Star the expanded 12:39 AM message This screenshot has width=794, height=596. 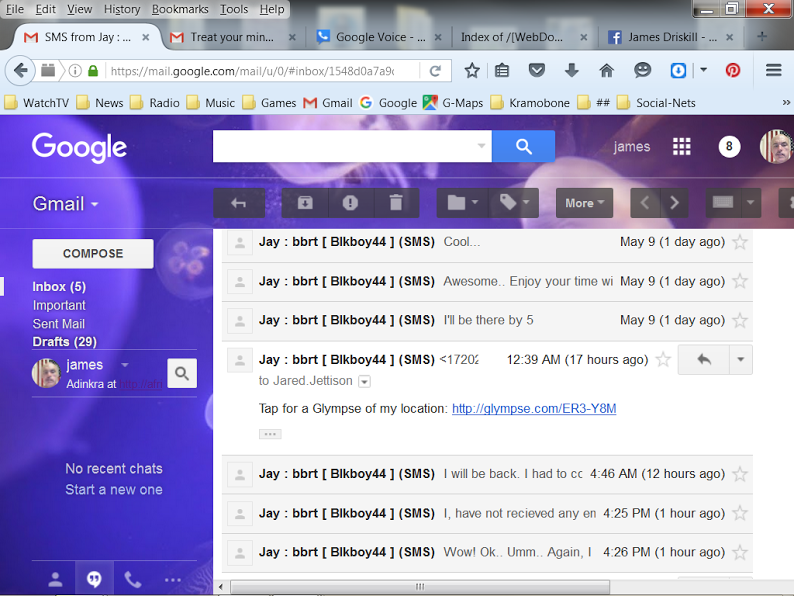(663, 360)
